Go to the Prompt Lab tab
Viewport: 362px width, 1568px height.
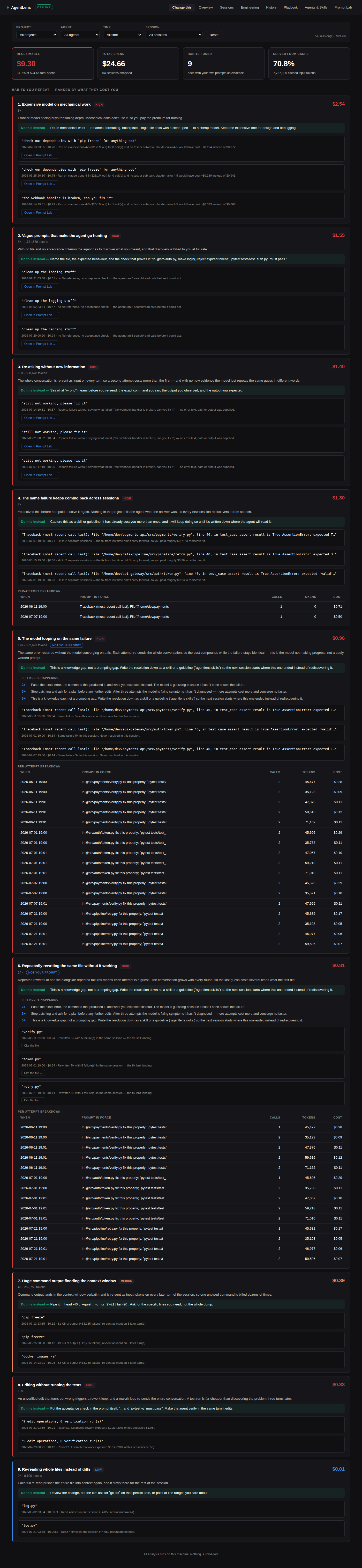tap(343, 7)
